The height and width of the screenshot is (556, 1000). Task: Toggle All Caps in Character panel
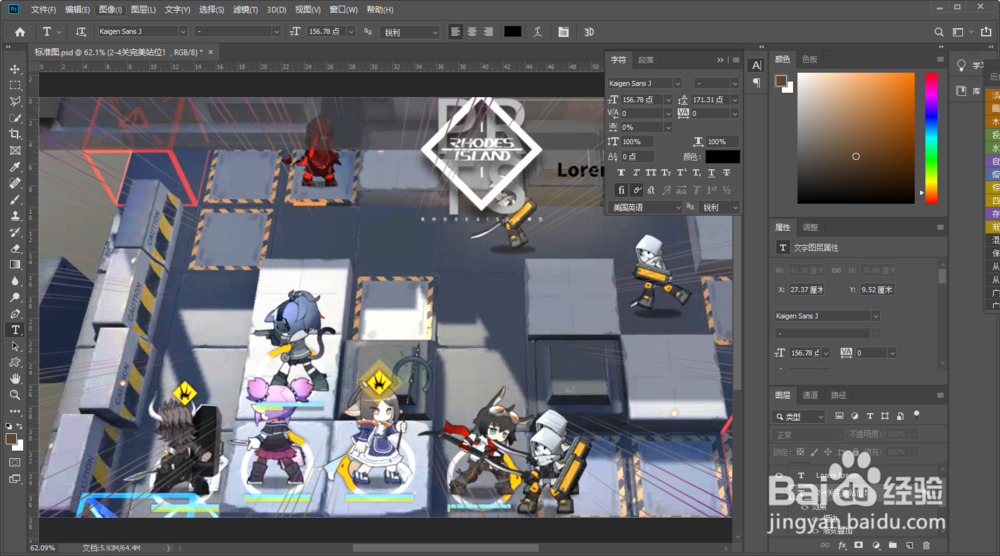tap(651, 173)
